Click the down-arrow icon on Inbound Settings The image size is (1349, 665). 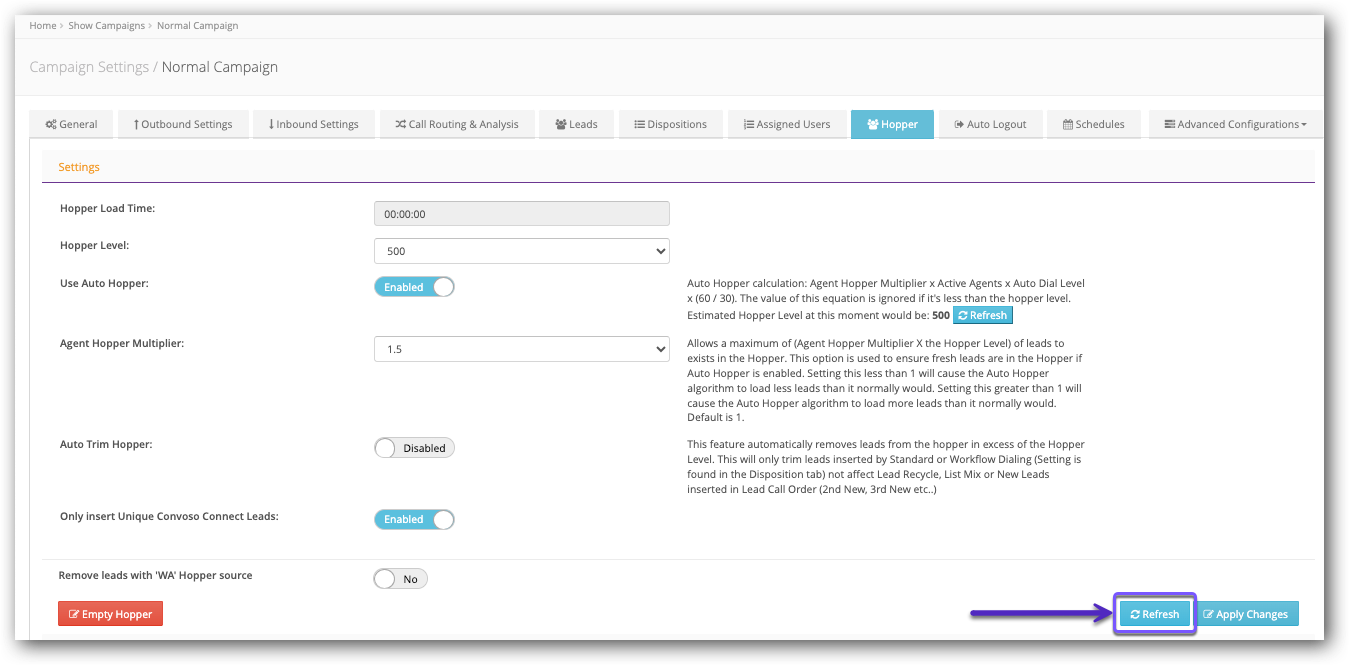(x=271, y=125)
